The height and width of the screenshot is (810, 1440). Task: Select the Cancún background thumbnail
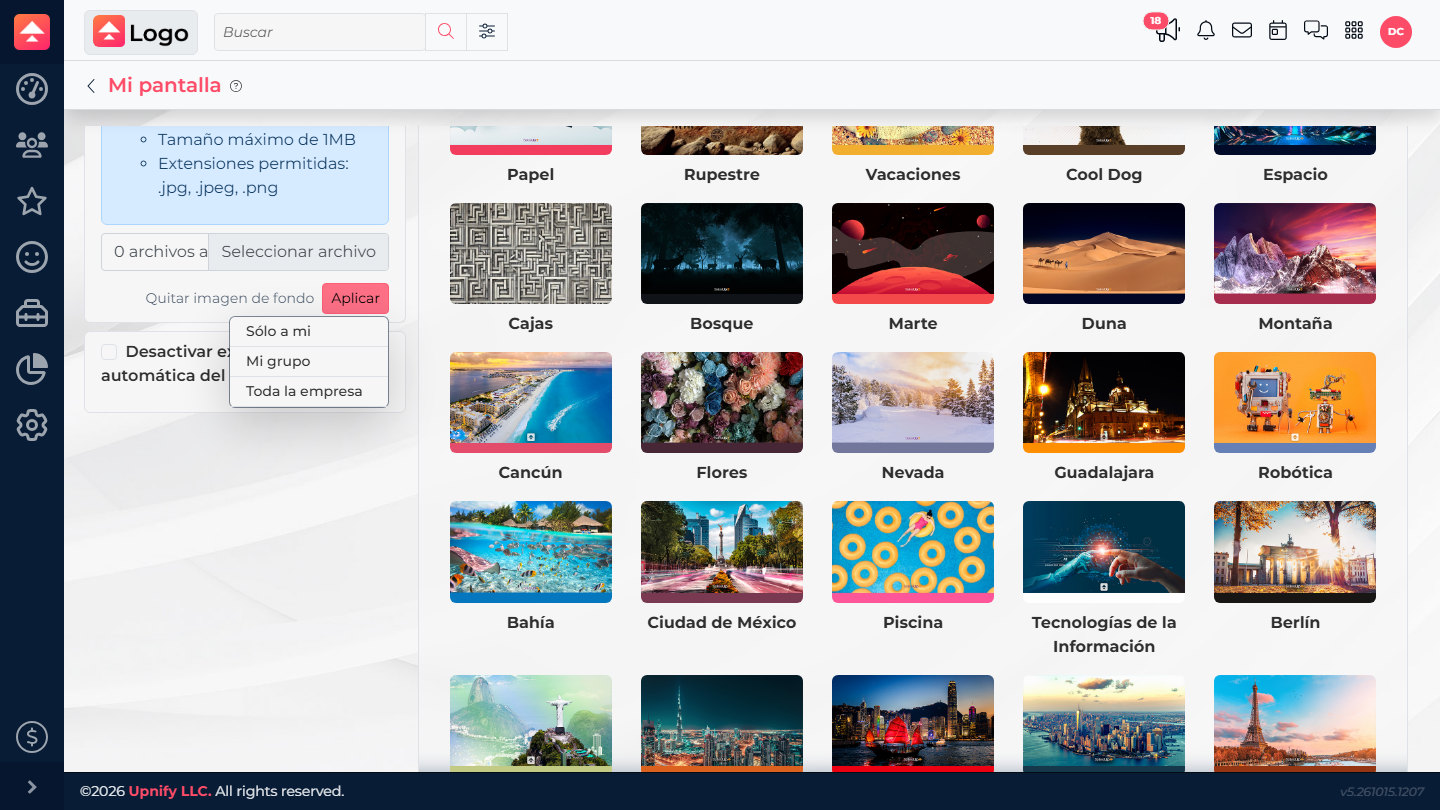[531, 402]
